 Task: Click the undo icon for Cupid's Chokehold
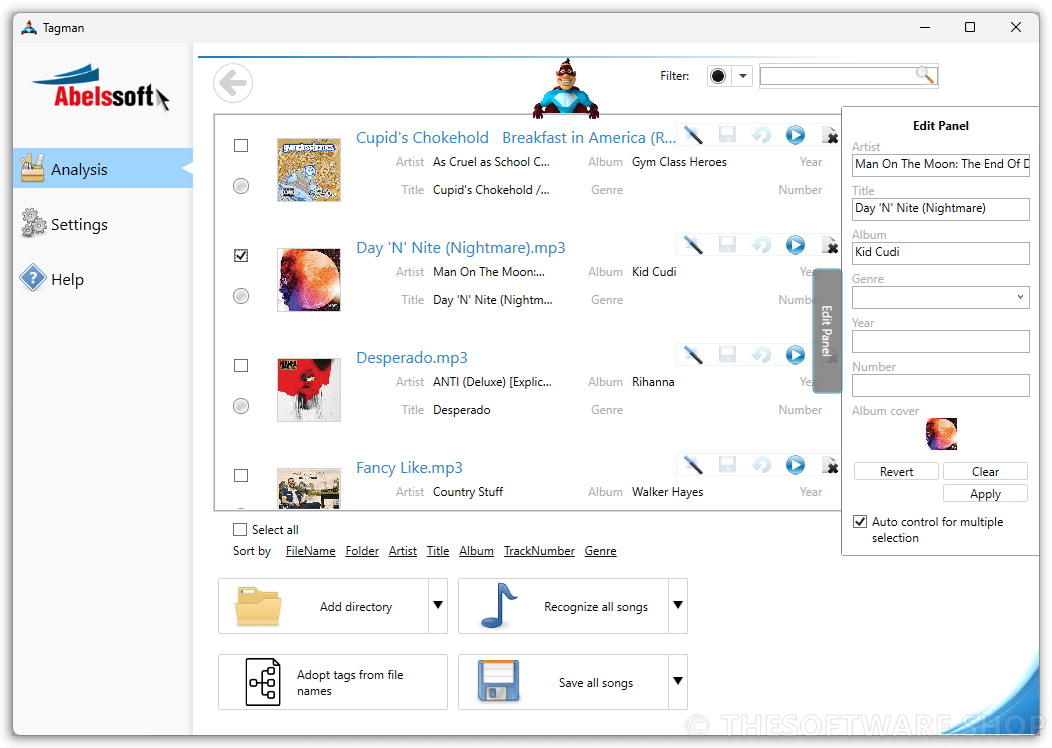(761, 135)
